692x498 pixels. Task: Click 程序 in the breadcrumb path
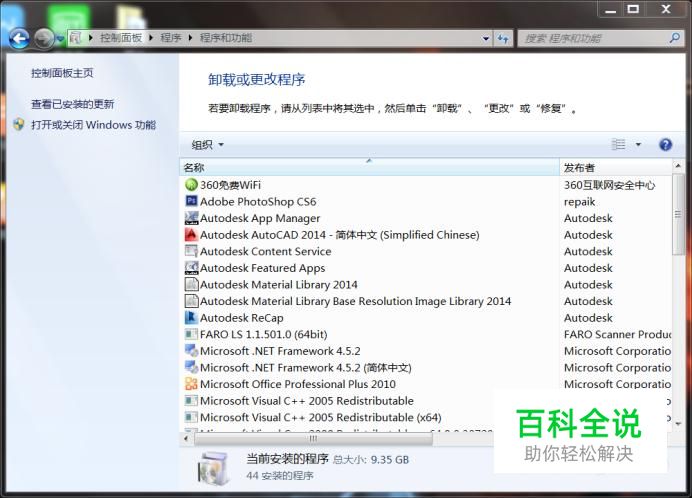(171, 38)
